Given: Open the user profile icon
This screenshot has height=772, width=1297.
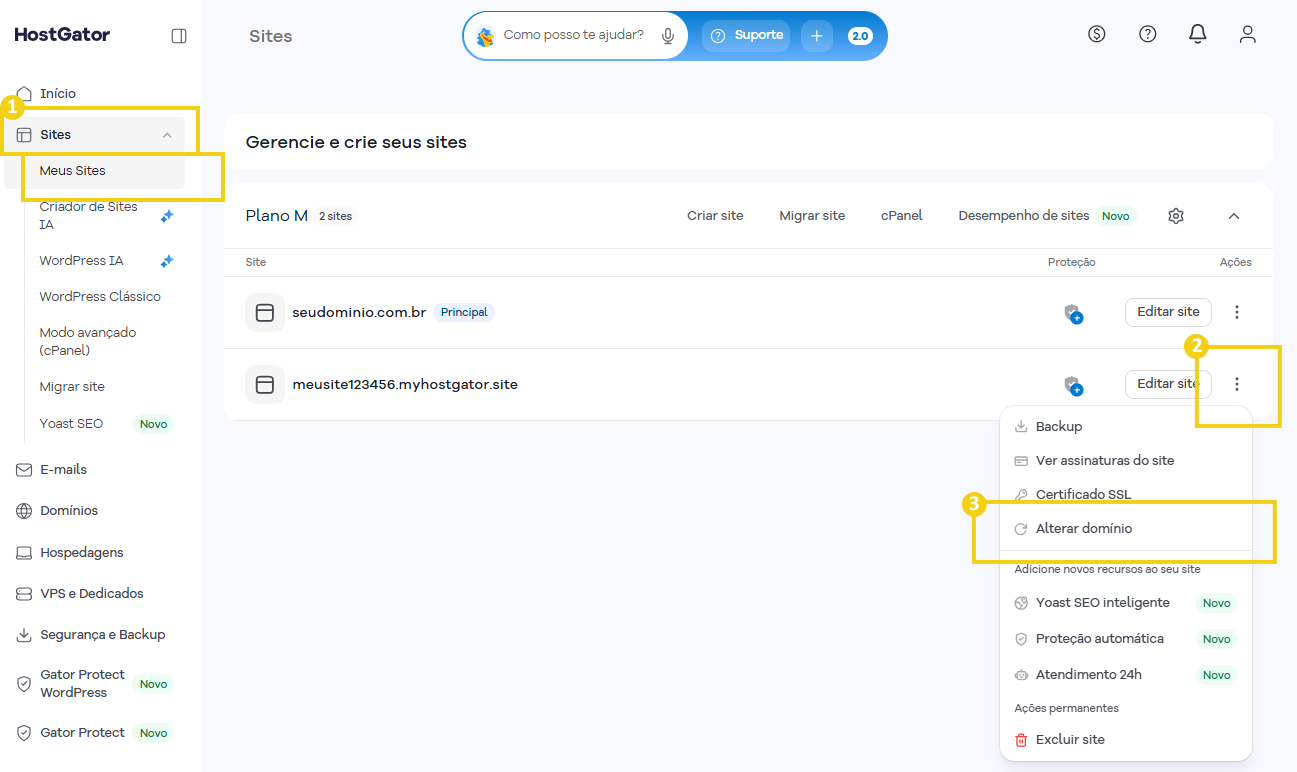Looking at the screenshot, I should pos(1248,34).
